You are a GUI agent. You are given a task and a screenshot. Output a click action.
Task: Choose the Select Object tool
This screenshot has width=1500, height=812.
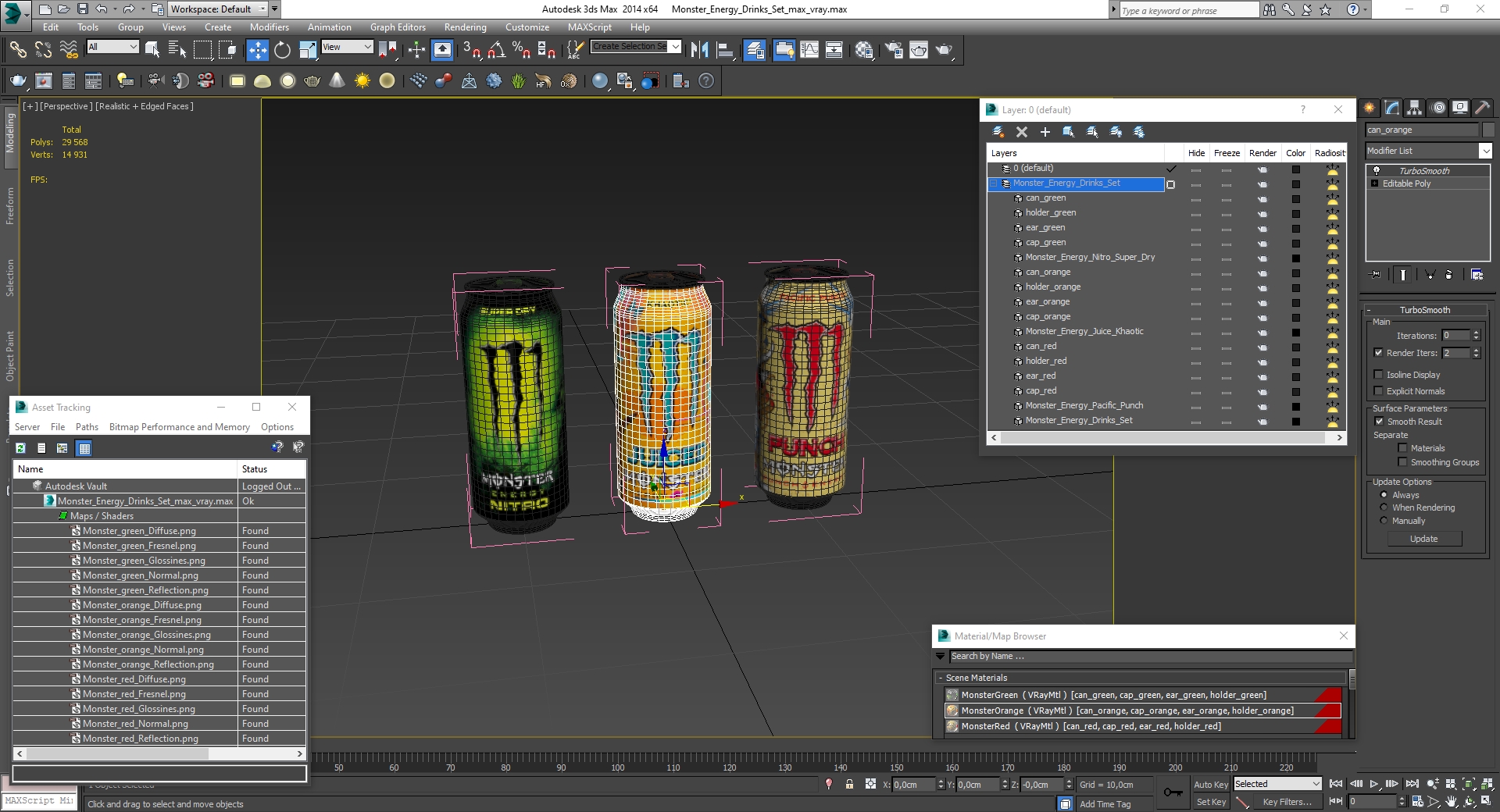[152, 50]
